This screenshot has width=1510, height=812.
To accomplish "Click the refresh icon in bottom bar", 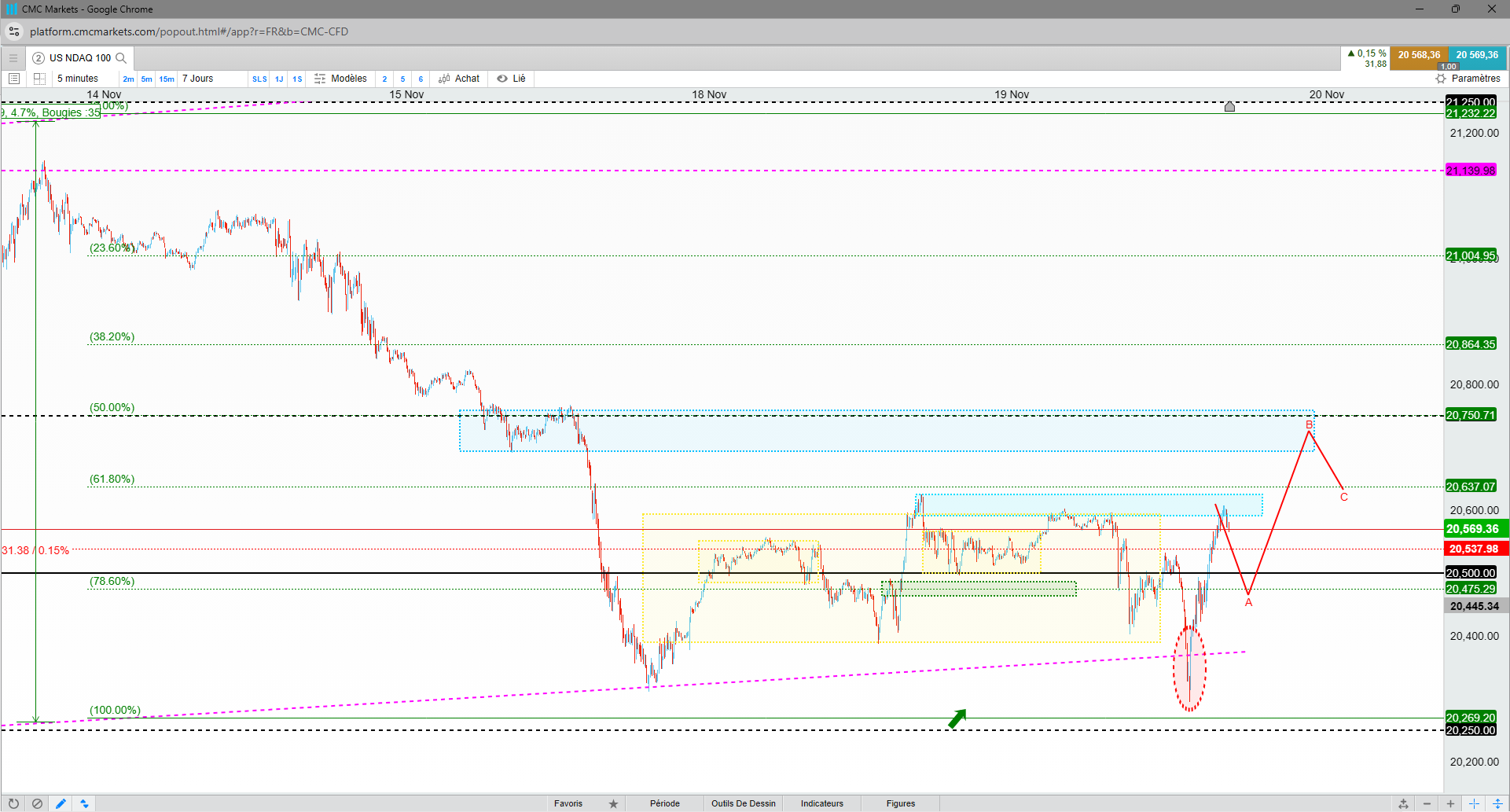I will point(13,803).
